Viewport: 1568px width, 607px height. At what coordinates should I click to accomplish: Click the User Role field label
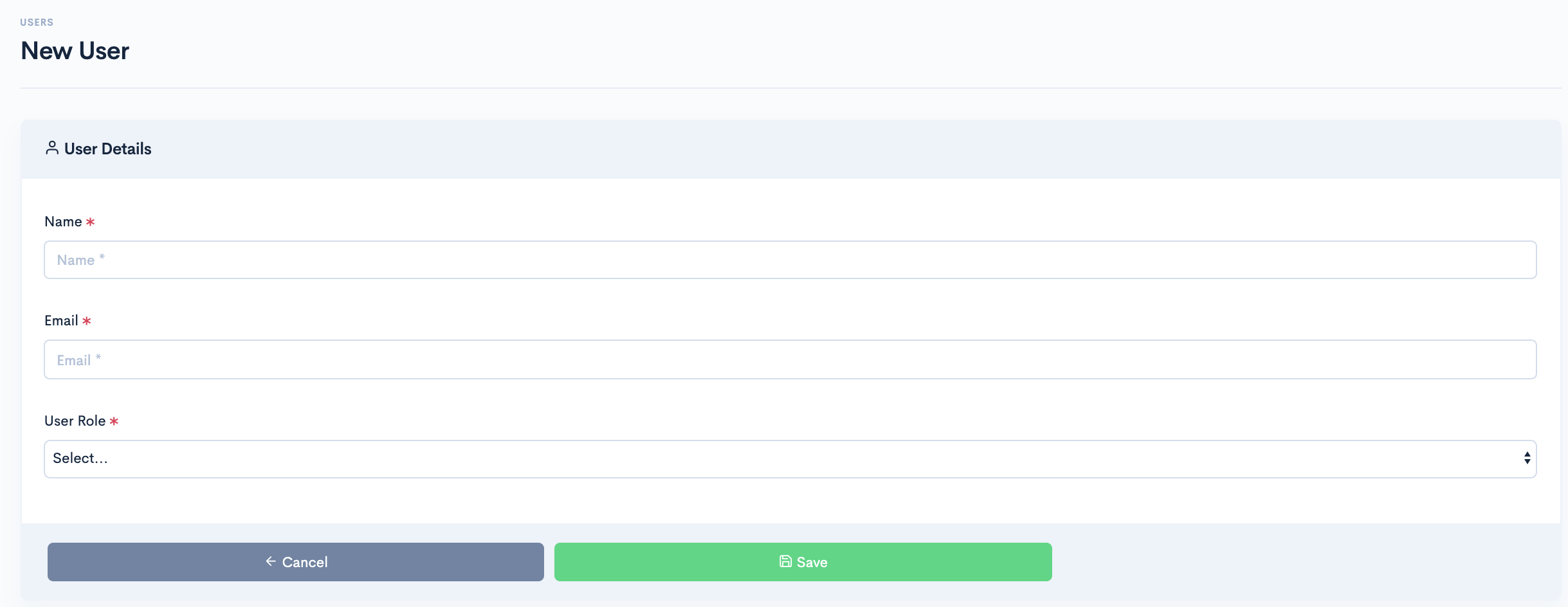pyautogui.click(x=75, y=421)
